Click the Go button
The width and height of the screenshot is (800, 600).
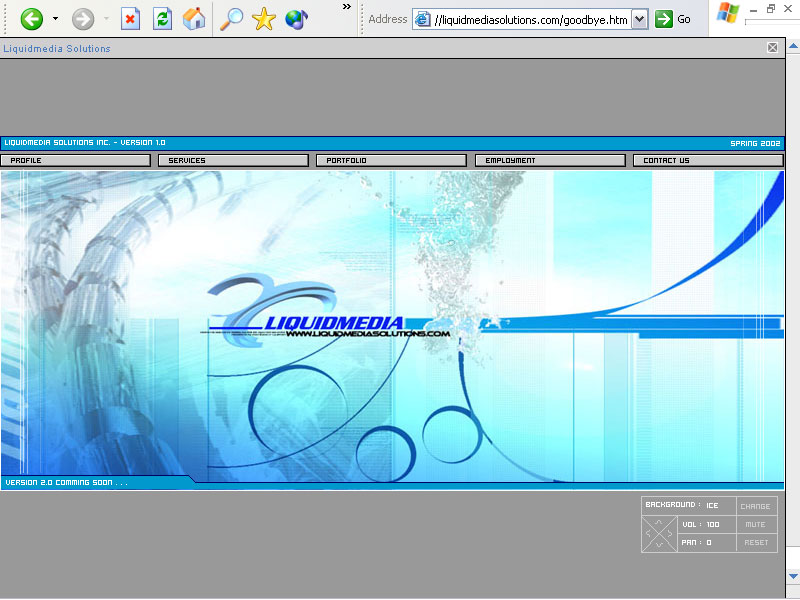coord(666,18)
